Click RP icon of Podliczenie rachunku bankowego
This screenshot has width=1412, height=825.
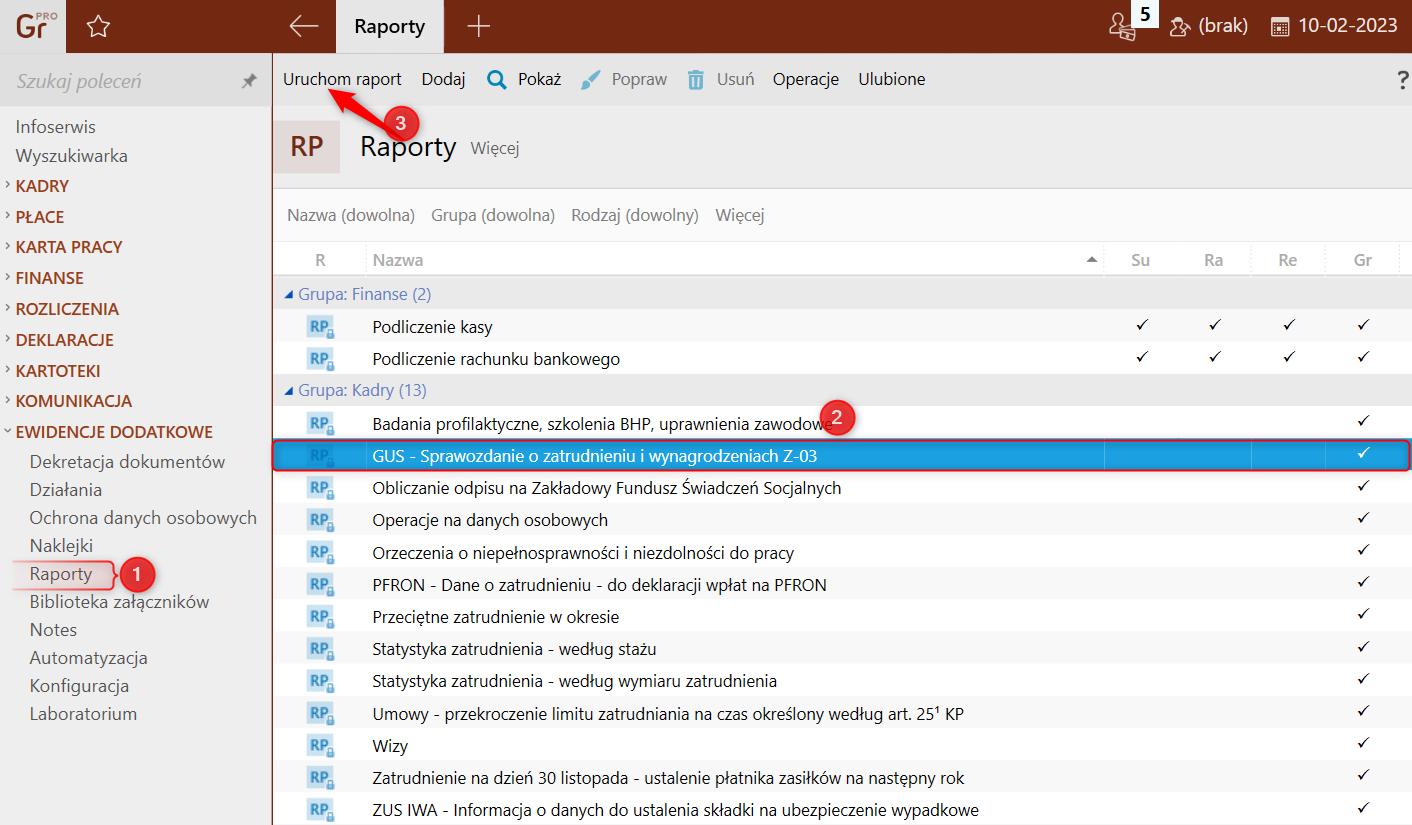(320, 359)
